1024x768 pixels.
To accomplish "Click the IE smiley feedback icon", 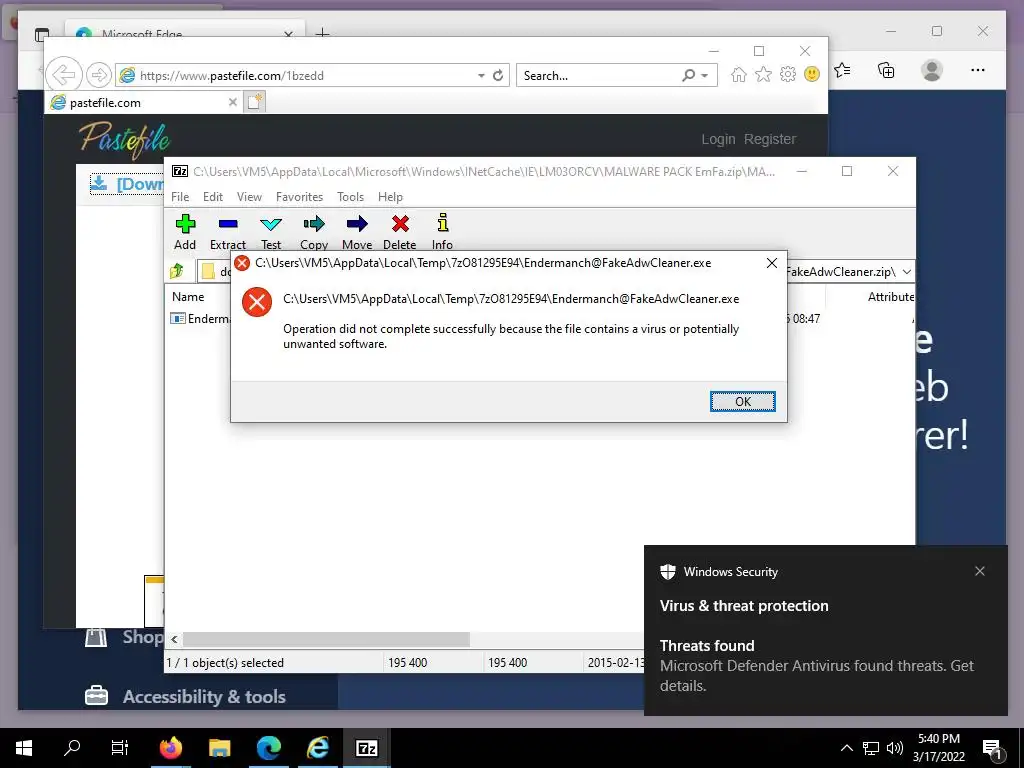I will pyautogui.click(x=812, y=74).
